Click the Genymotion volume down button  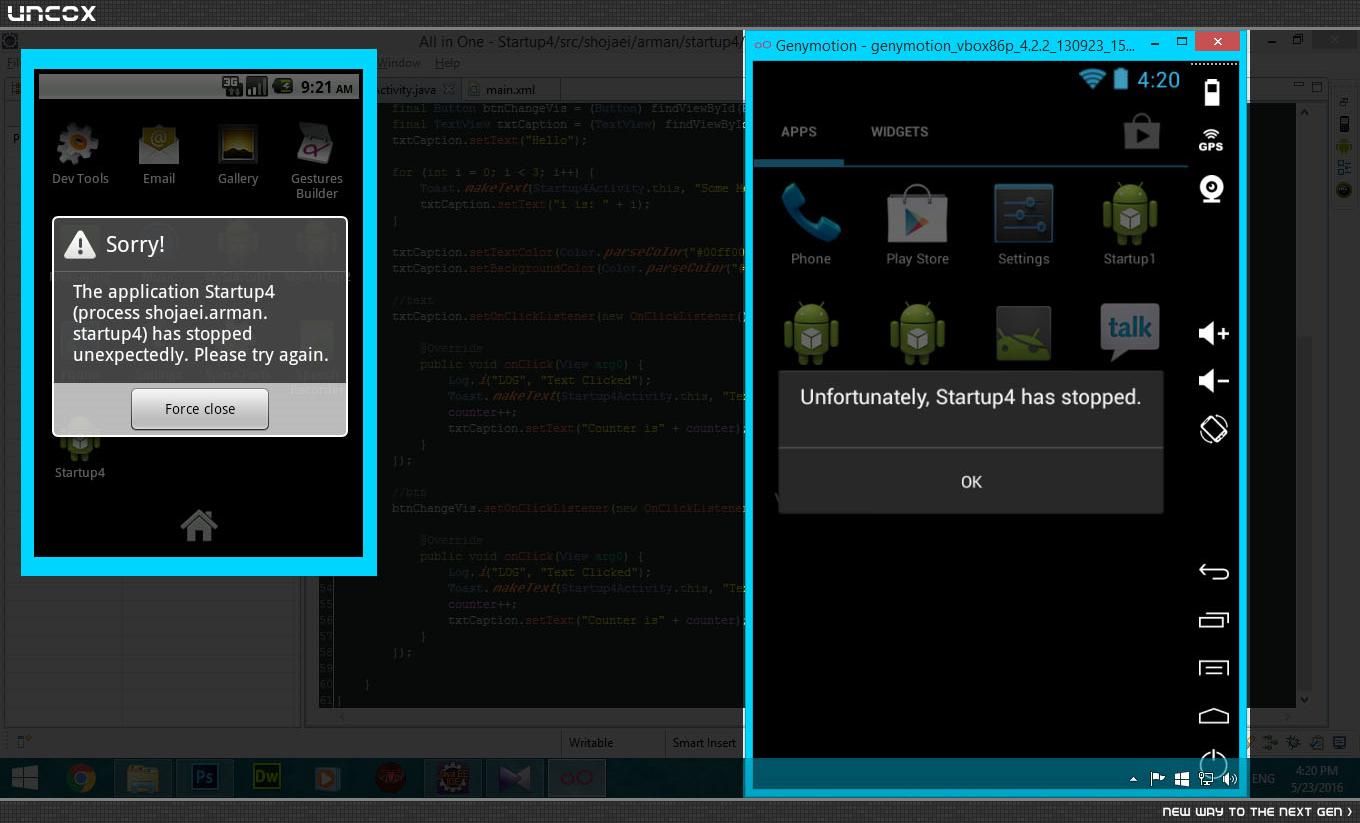[1213, 381]
